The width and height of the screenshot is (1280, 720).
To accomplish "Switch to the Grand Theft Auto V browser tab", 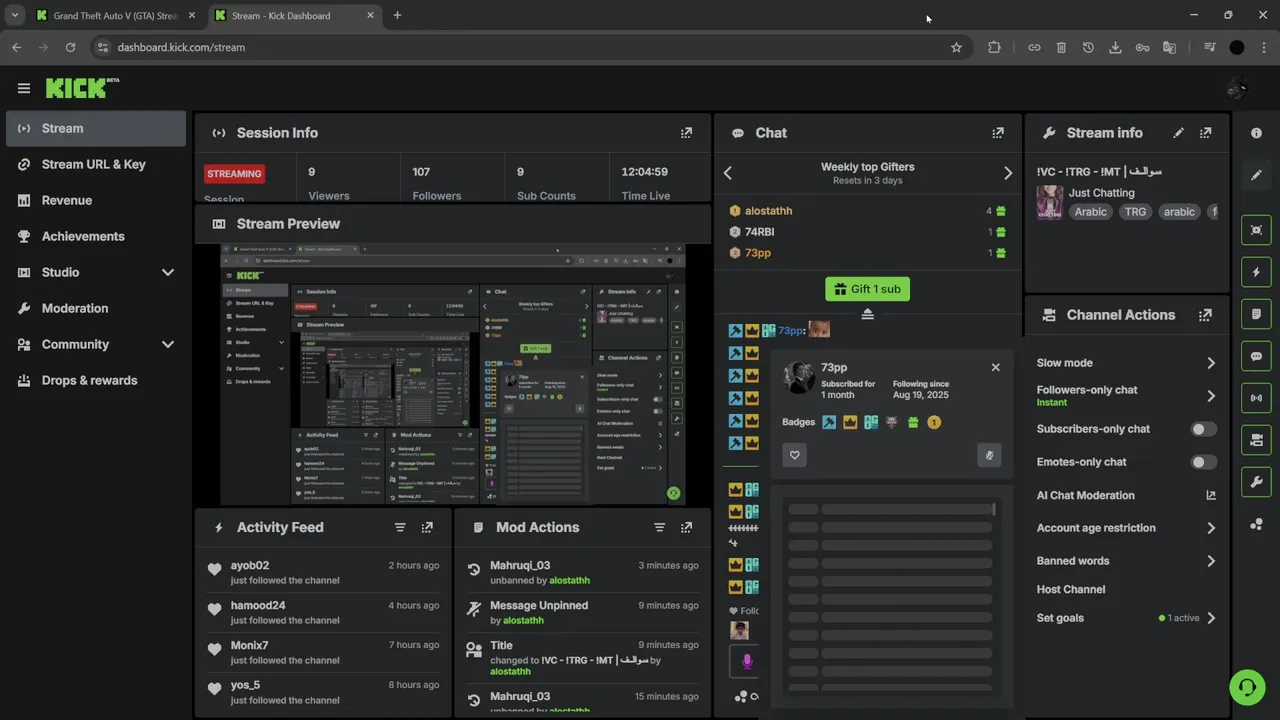I will click(115, 16).
